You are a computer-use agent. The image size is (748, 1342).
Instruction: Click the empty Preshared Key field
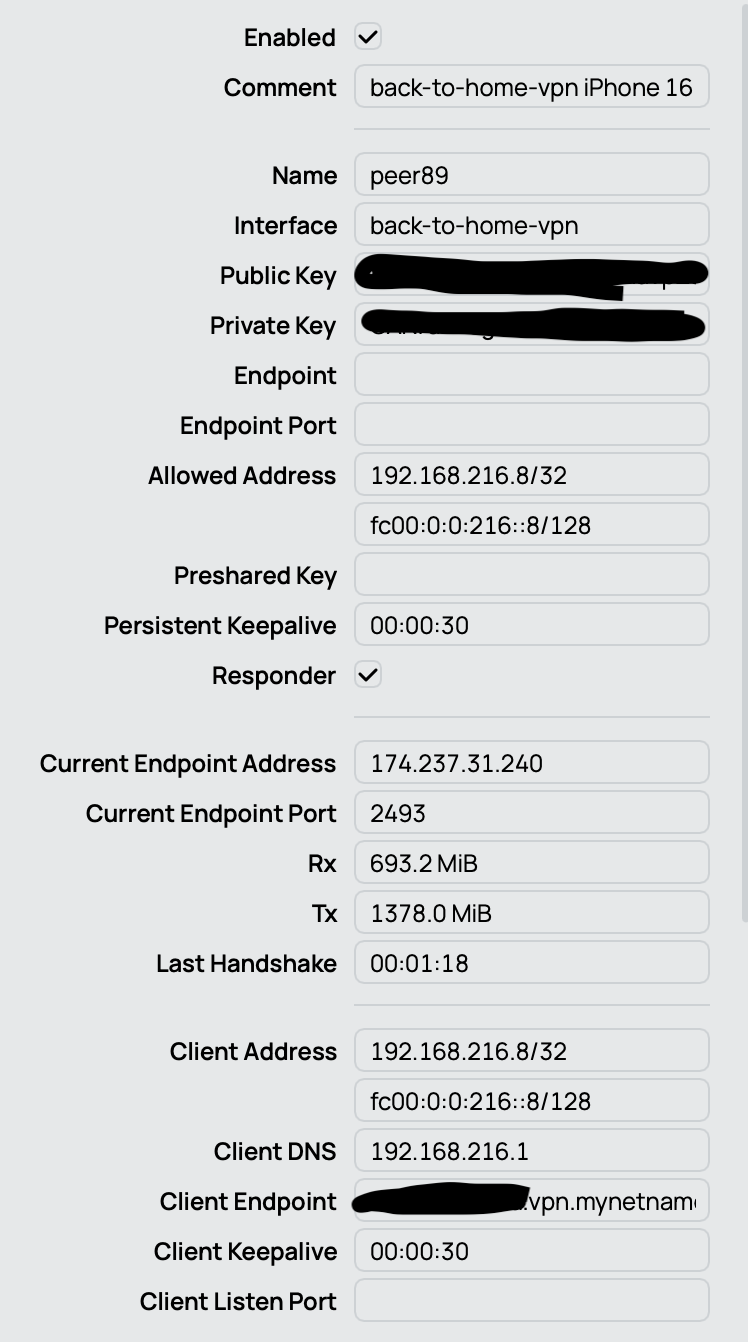tap(531, 576)
